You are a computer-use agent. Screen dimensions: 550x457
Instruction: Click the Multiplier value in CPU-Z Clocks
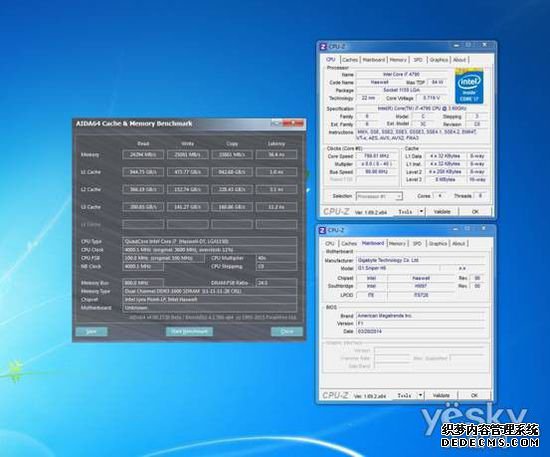pos(376,164)
